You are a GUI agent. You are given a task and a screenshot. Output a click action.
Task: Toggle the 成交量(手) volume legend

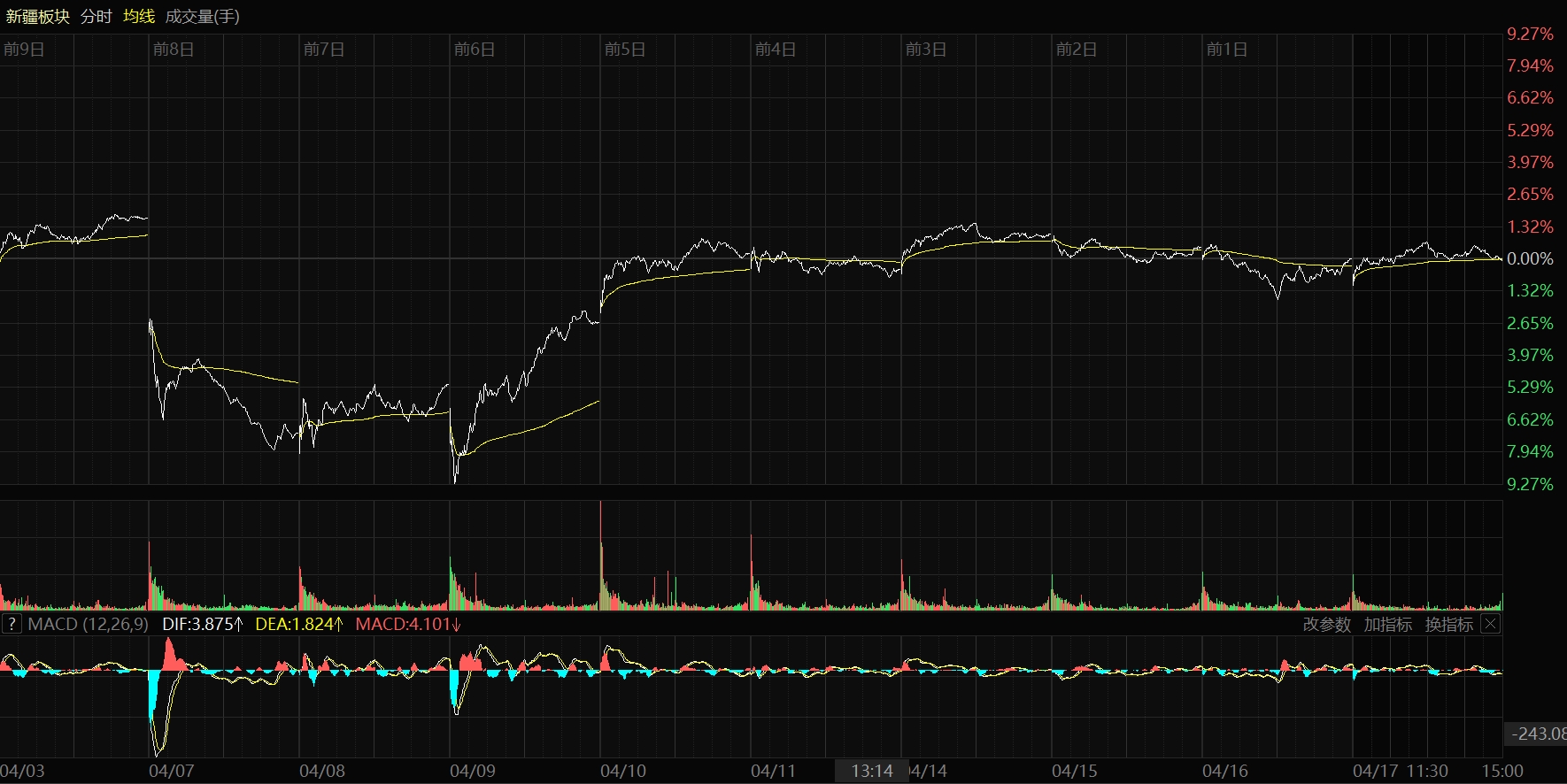tap(202, 17)
